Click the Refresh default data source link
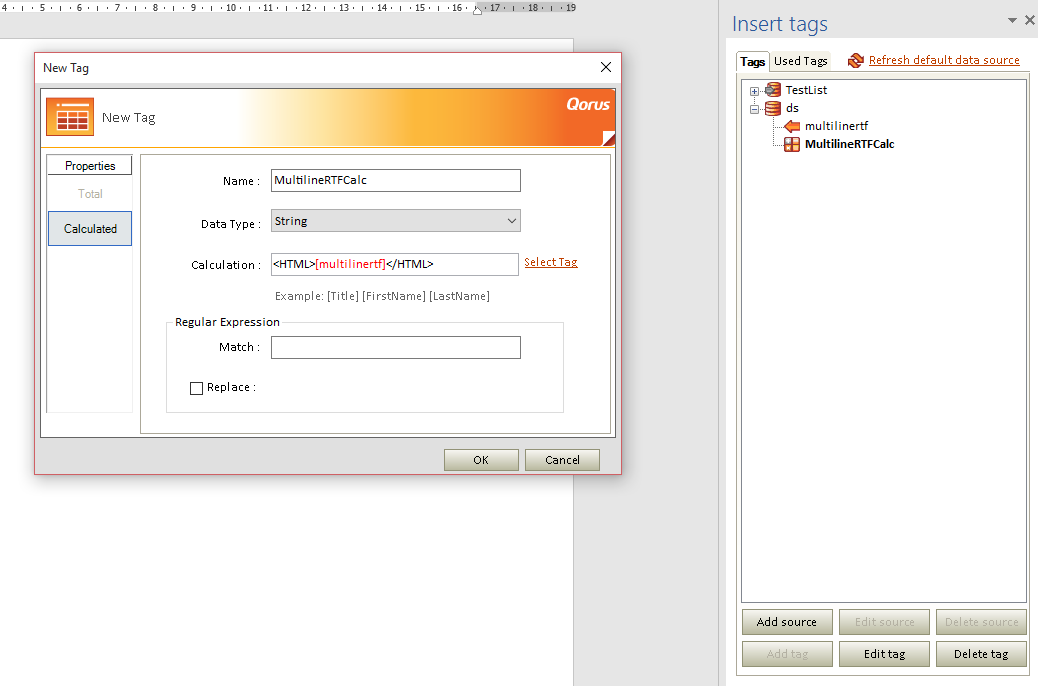 [944, 60]
